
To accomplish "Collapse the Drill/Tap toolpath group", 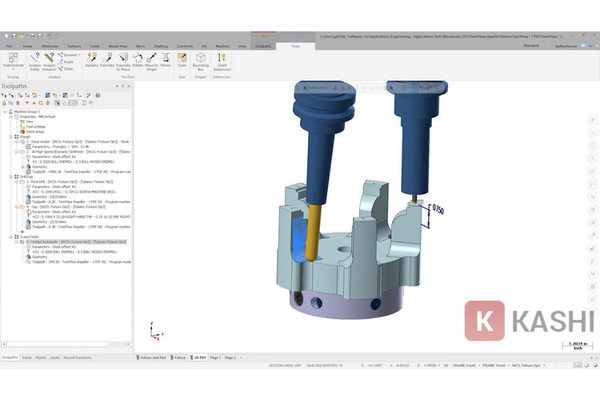I will pyautogui.click(x=9, y=177).
